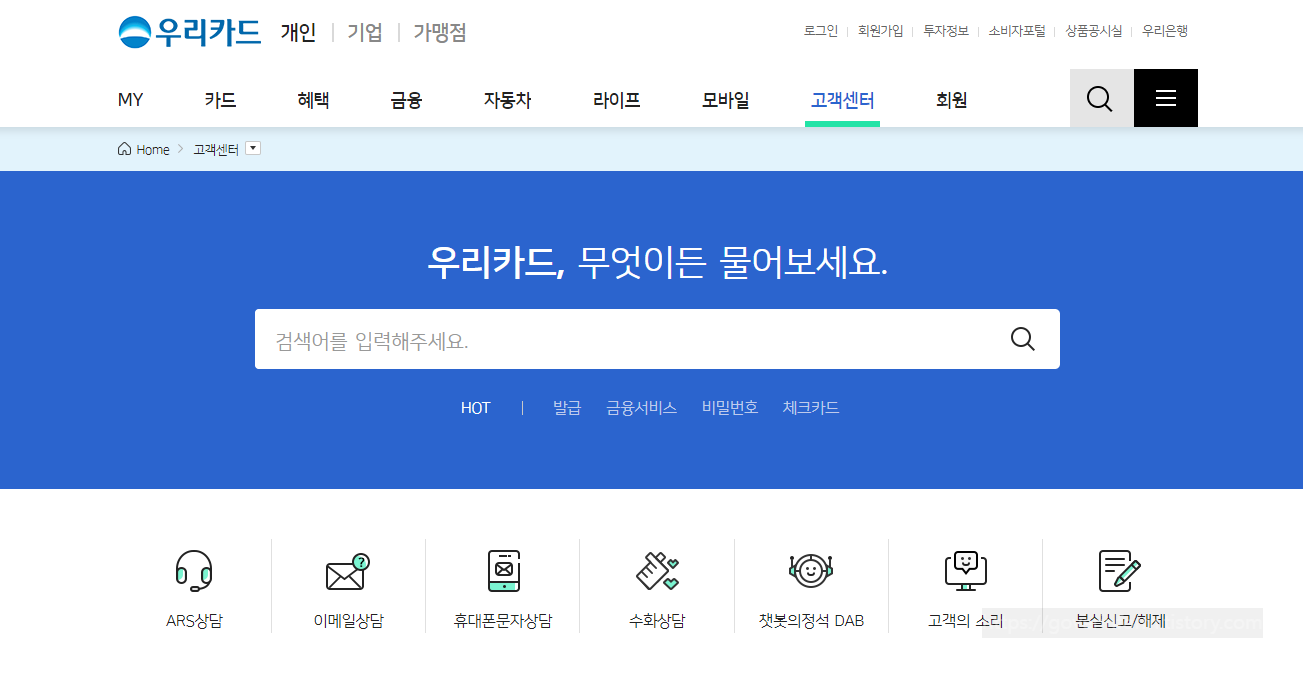The height and width of the screenshot is (678, 1303).
Task: Click the Home breadcrumb text
Action: coord(153,149)
